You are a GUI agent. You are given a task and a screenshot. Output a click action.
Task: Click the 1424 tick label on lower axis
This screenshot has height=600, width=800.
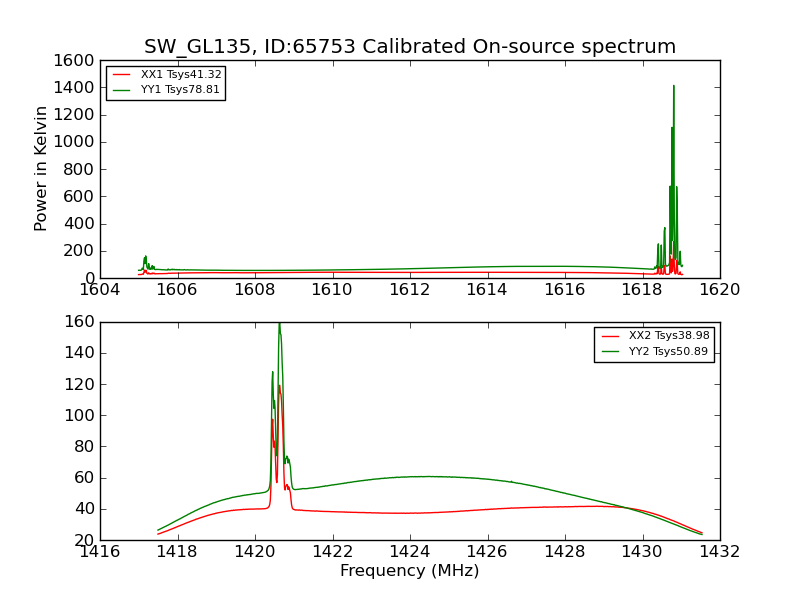coord(410,551)
